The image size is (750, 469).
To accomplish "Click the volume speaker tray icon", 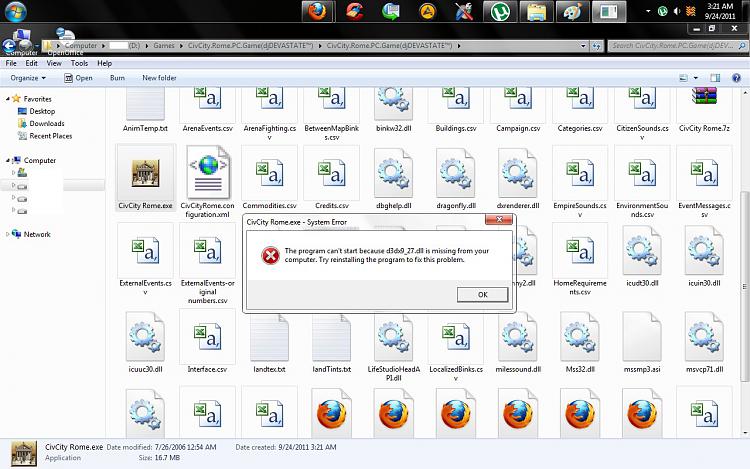I will tap(676, 11).
